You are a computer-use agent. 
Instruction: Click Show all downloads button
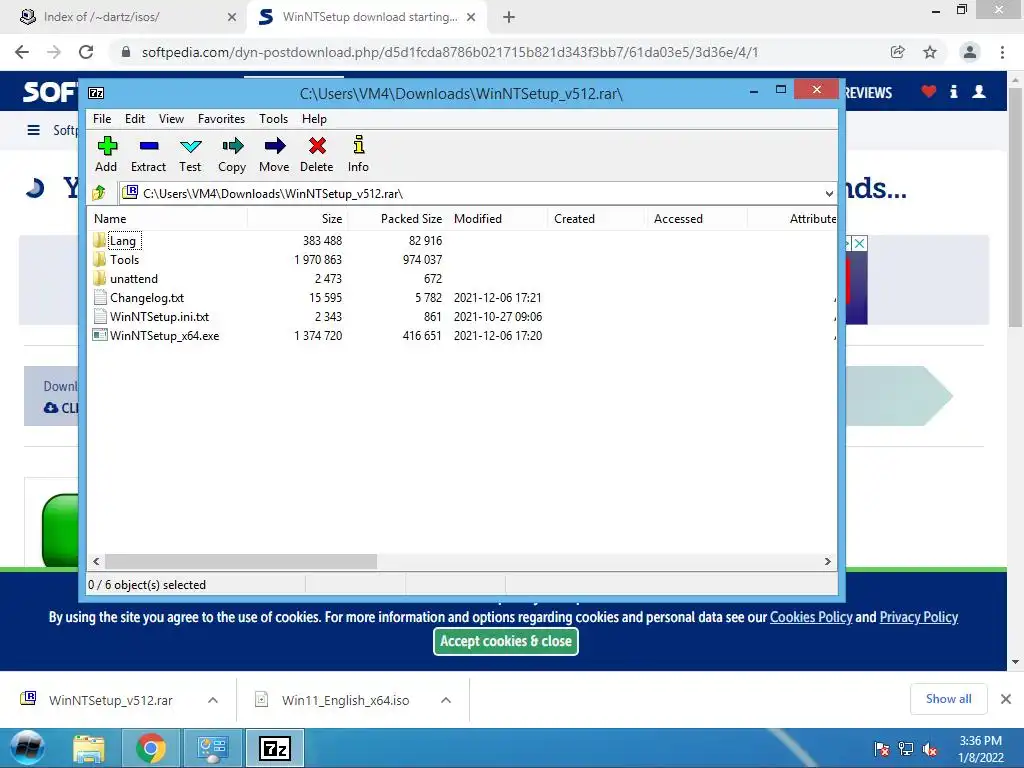(x=948, y=699)
